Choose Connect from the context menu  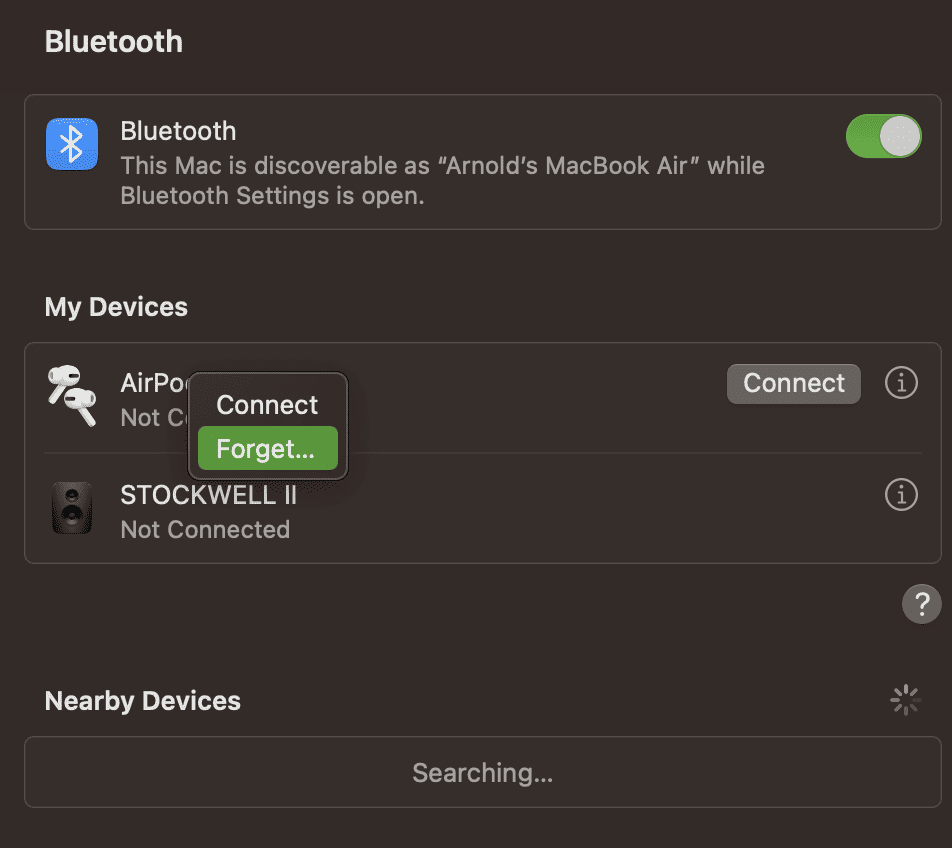coord(267,405)
